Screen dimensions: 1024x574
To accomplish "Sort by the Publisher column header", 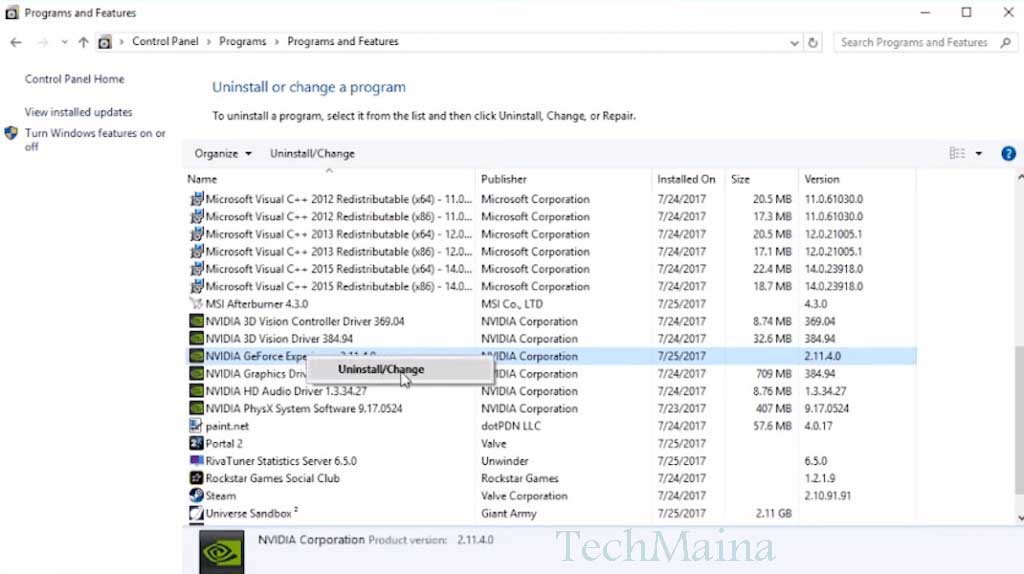I will click(x=562, y=179).
